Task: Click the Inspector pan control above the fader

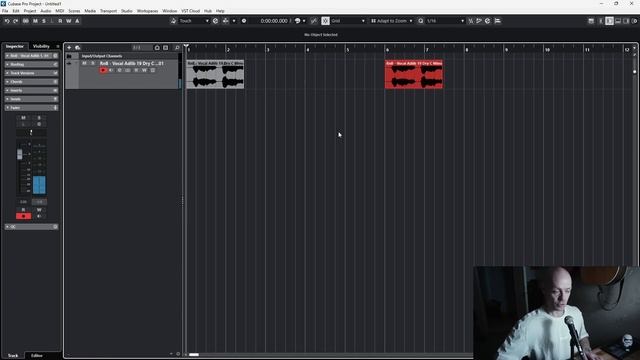Action: coord(31,133)
